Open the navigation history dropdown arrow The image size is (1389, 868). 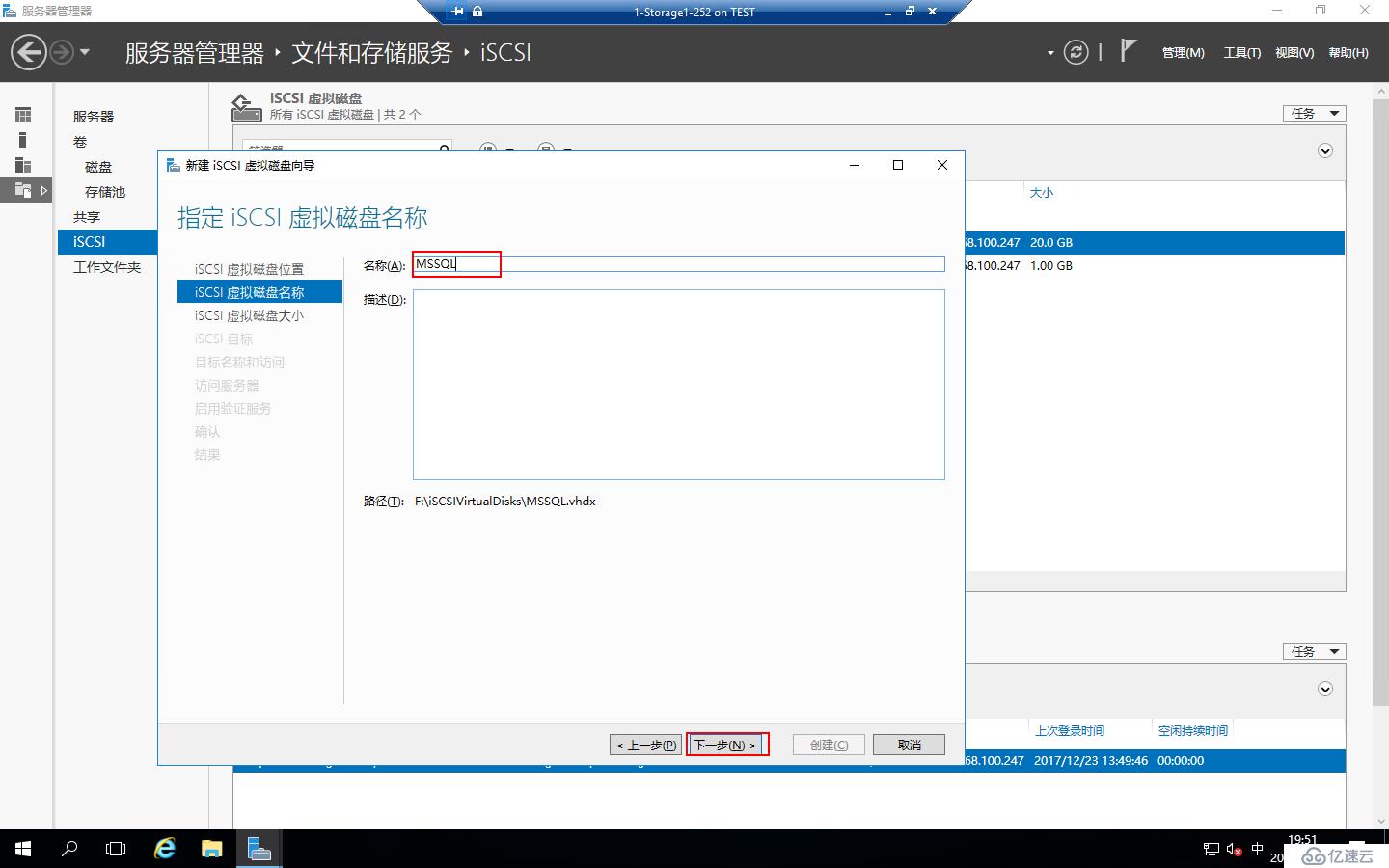coord(85,52)
